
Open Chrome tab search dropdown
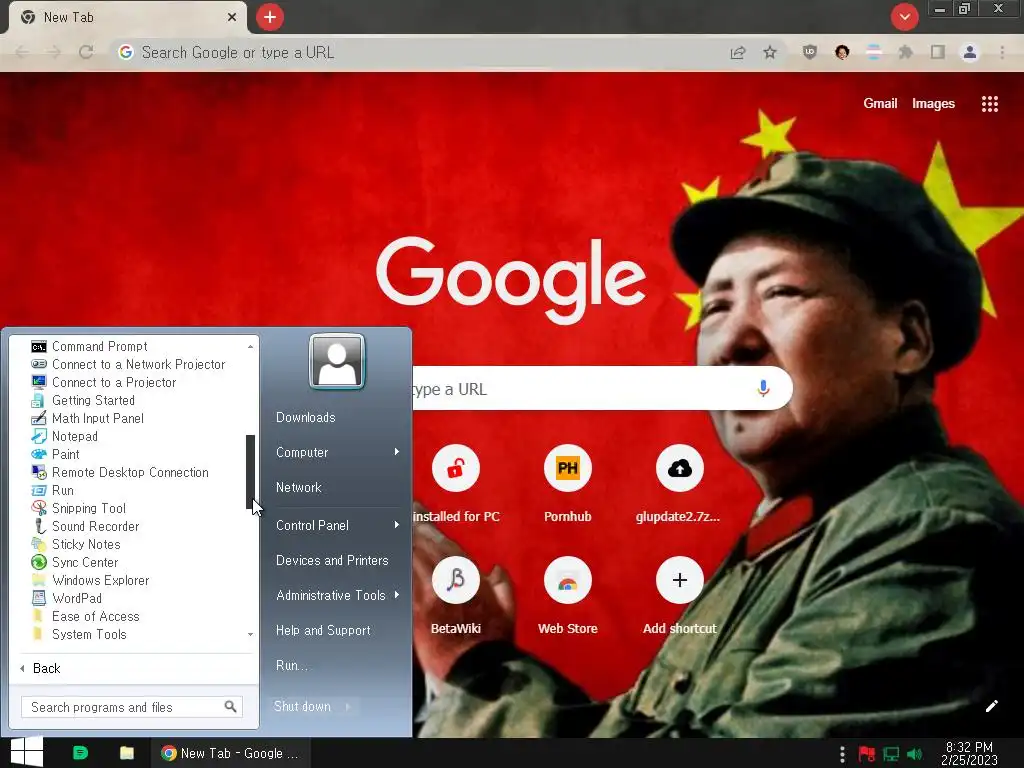tap(904, 17)
